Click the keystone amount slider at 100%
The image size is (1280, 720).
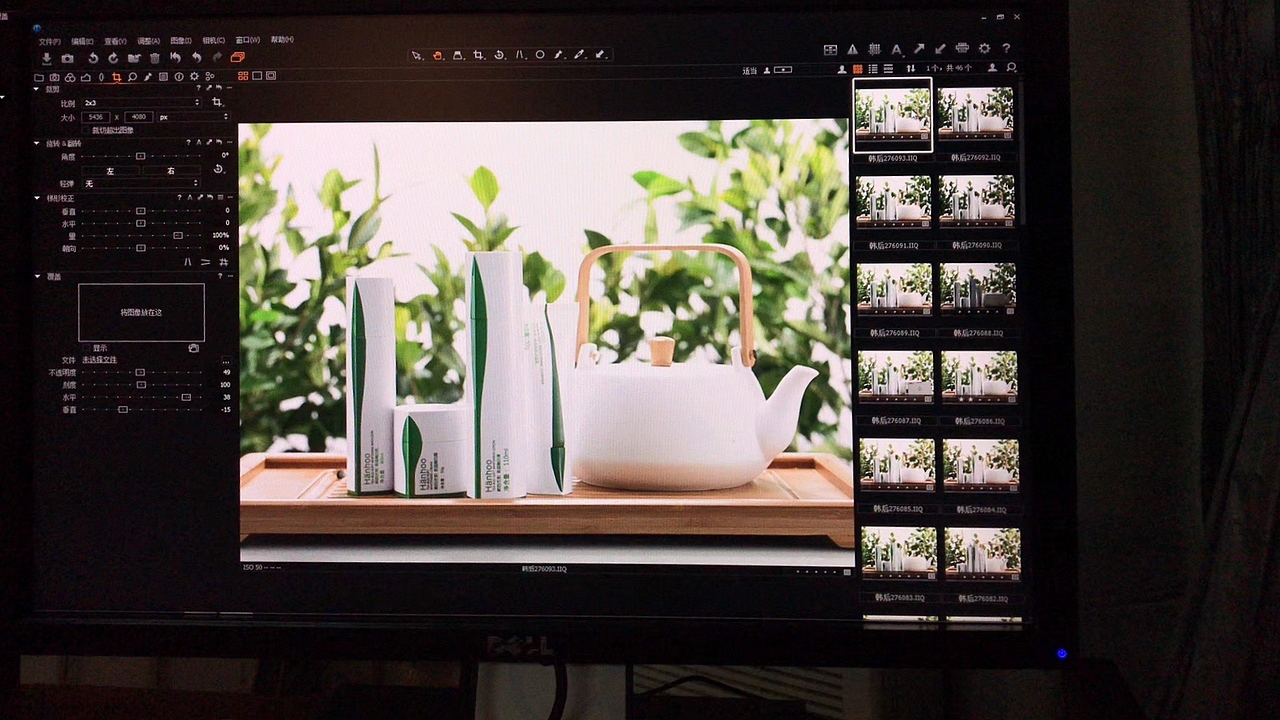tap(141, 236)
